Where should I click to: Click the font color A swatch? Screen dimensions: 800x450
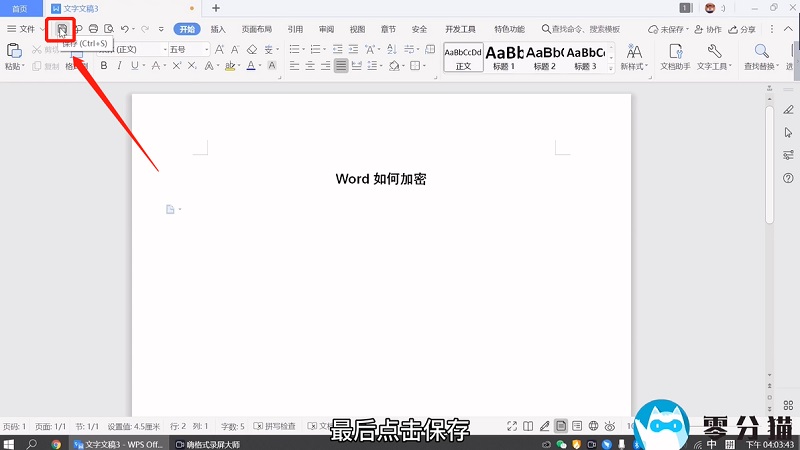click(x=252, y=66)
